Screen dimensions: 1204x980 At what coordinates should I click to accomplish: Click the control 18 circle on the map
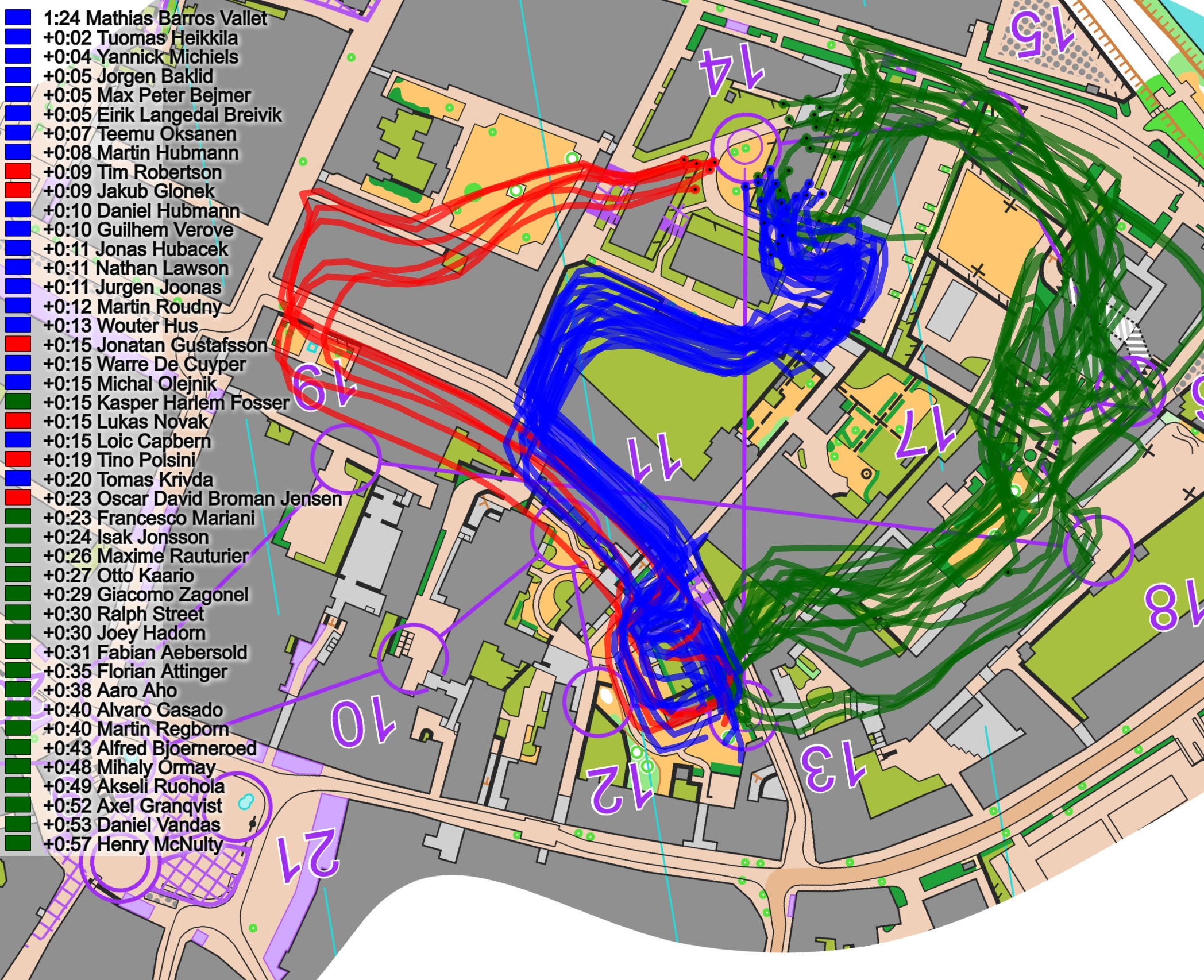[x=1097, y=550]
